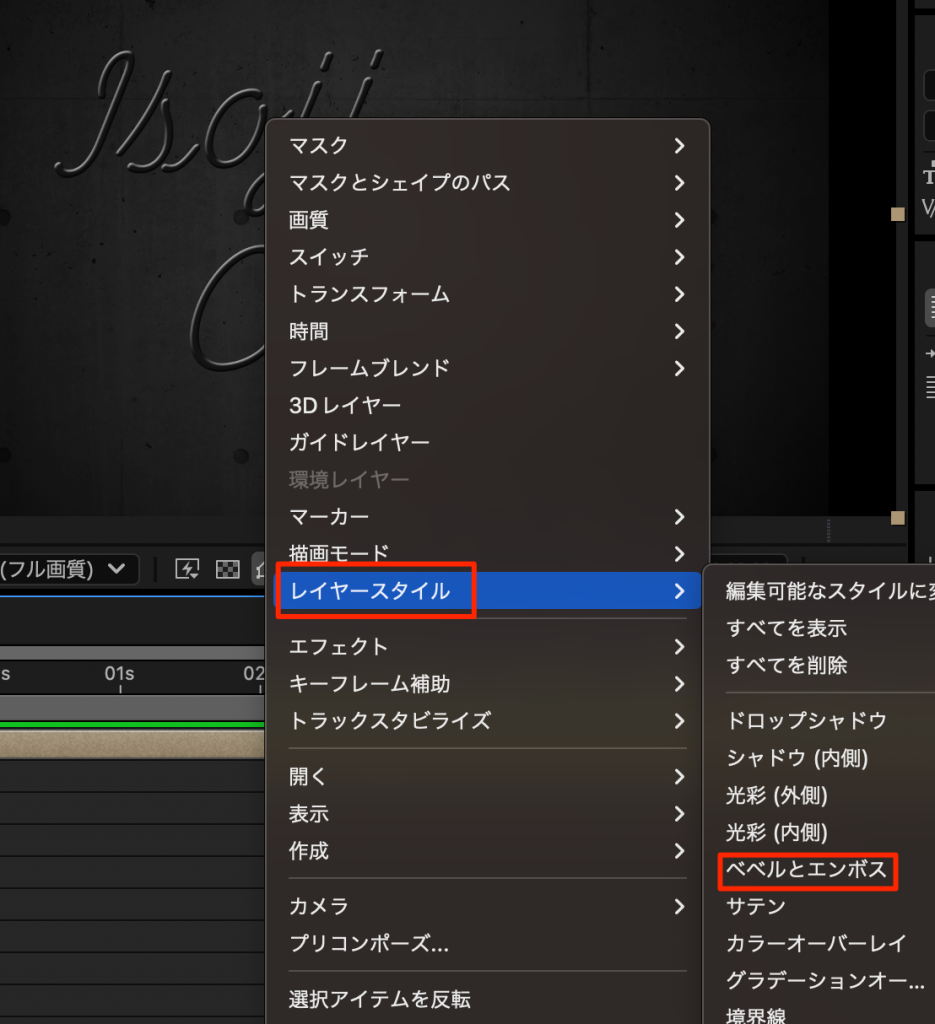Open the Fast Previews icon

tap(187, 569)
